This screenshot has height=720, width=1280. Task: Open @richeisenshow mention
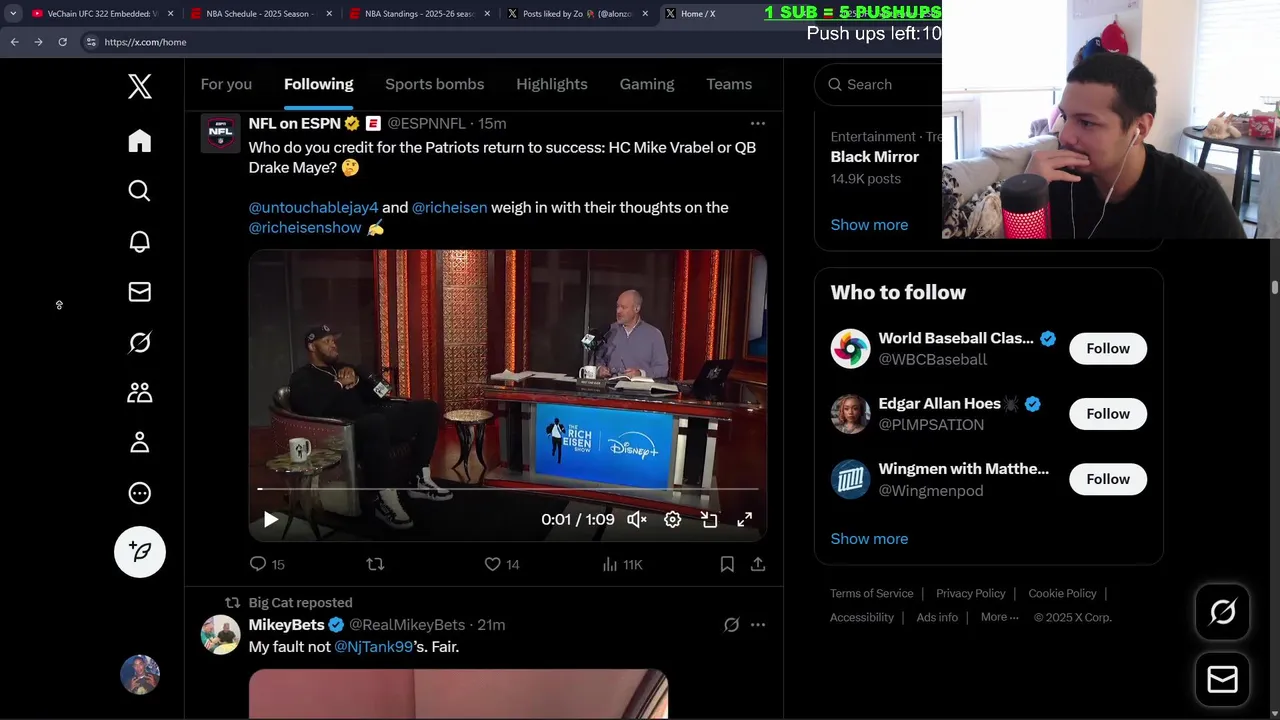click(305, 227)
